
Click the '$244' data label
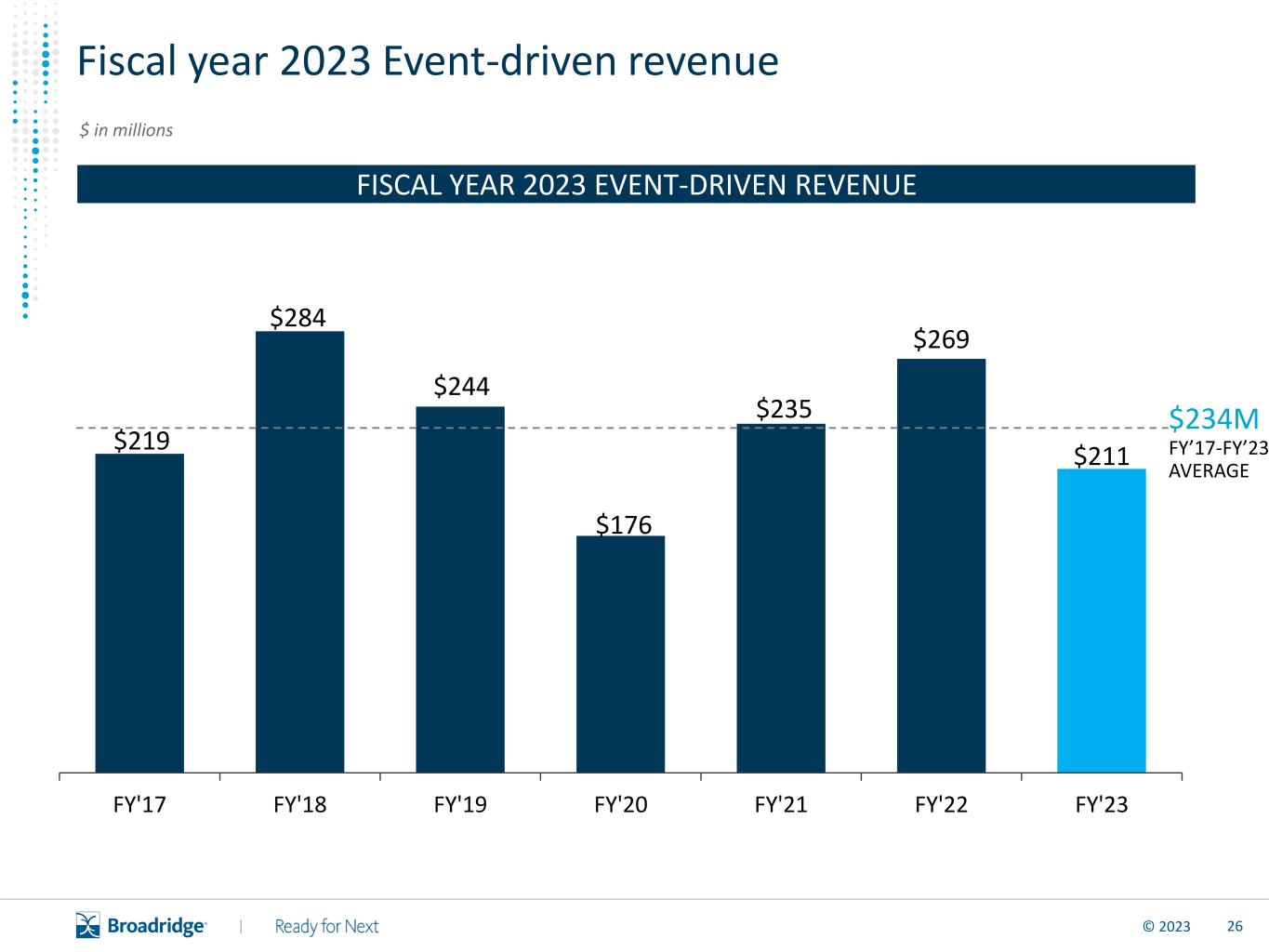point(462,386)
